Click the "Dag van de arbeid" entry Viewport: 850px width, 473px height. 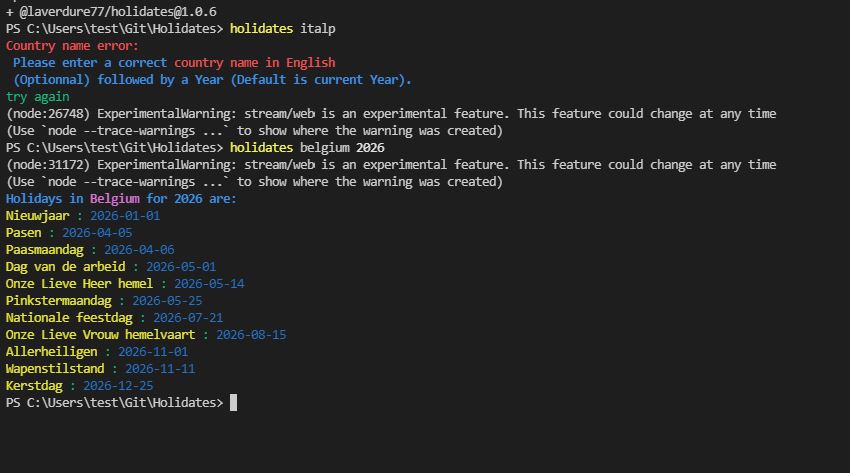66,267
